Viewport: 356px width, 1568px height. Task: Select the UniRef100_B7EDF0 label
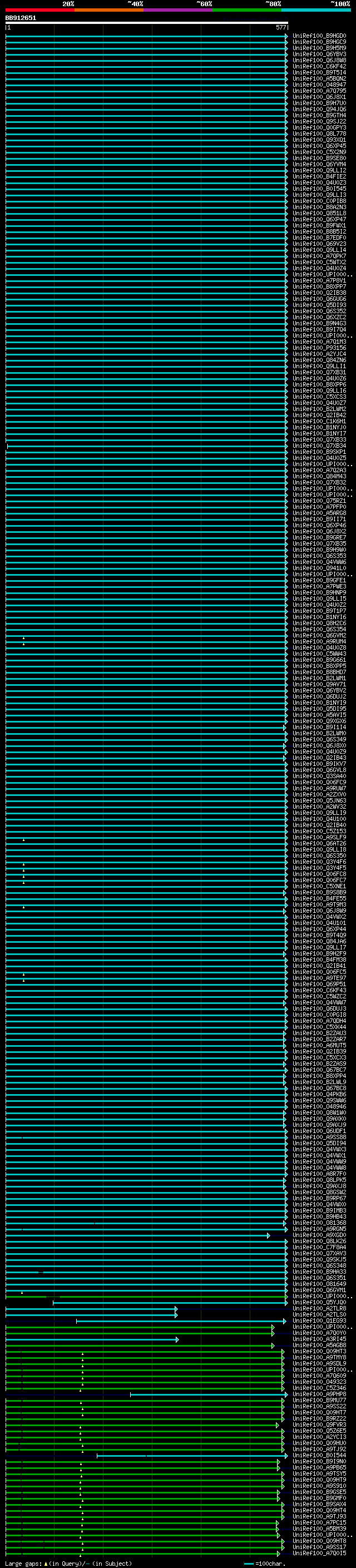tap(319, 238)
